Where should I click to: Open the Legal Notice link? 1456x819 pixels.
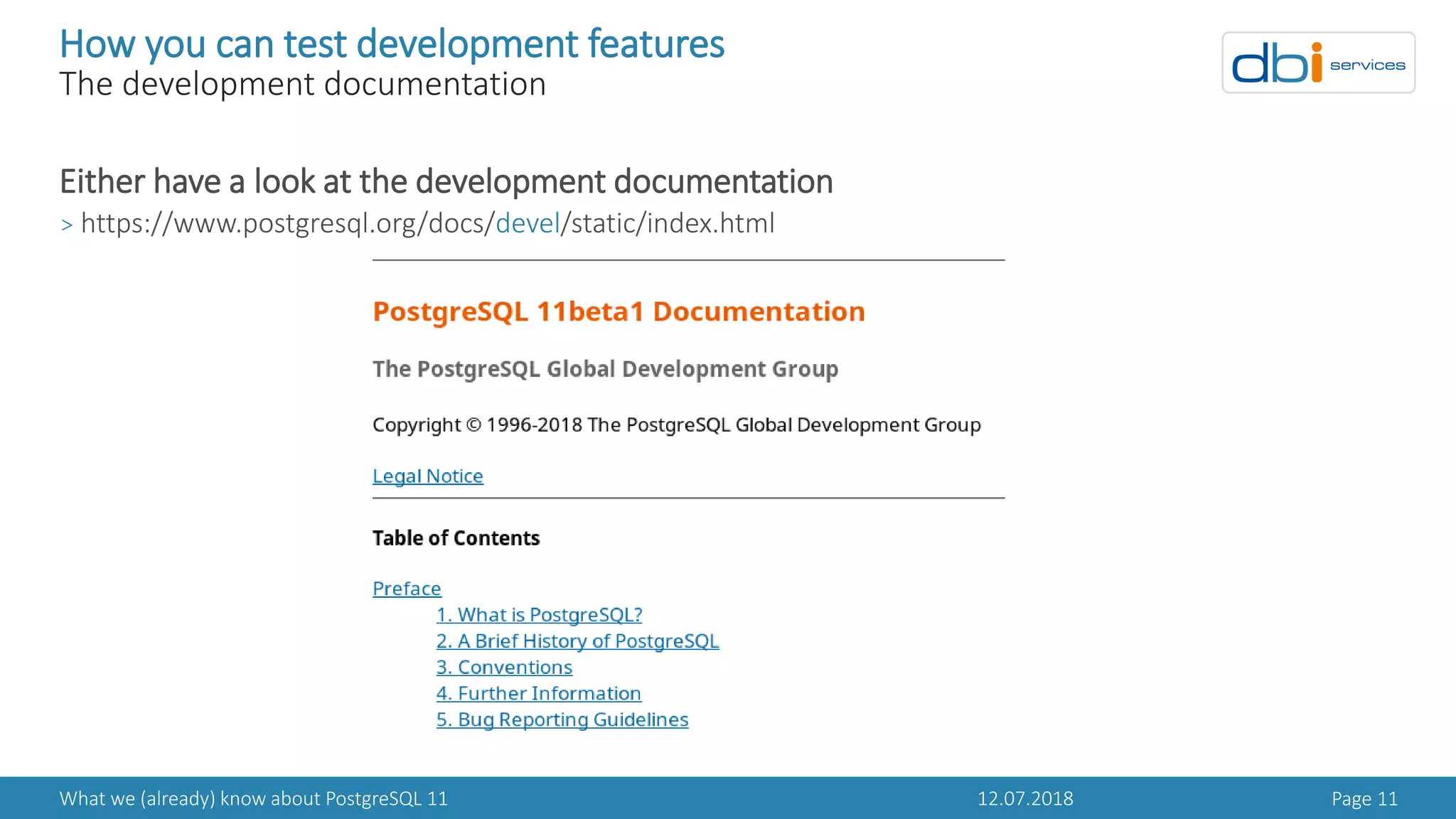(428, 476)
